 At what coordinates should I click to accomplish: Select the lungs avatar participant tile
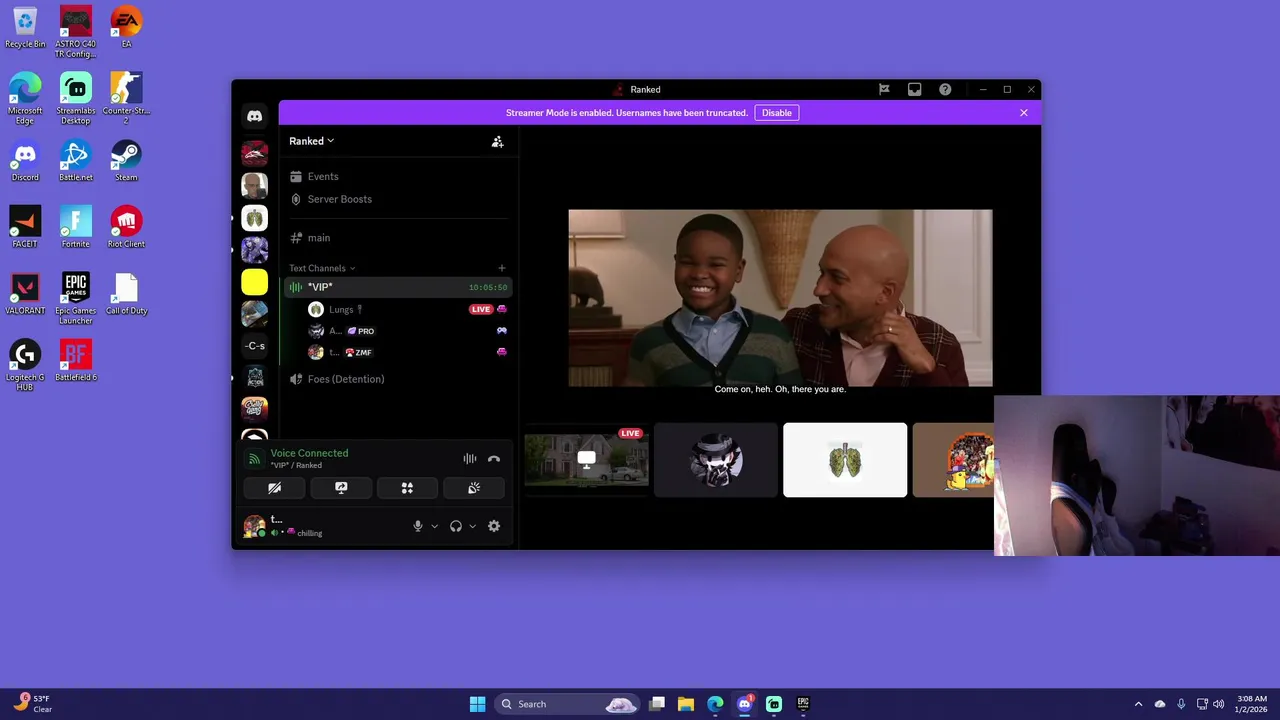tap(845, 460)
